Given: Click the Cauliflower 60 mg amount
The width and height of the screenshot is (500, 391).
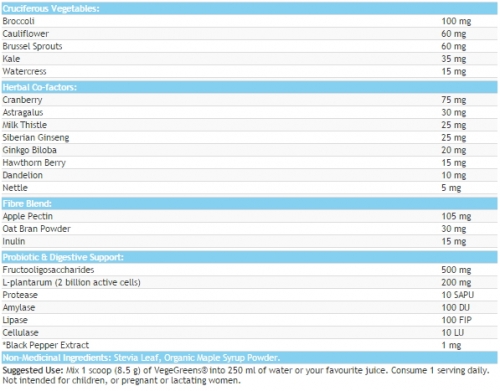Looking at the screenshot, I should point(454,34).
